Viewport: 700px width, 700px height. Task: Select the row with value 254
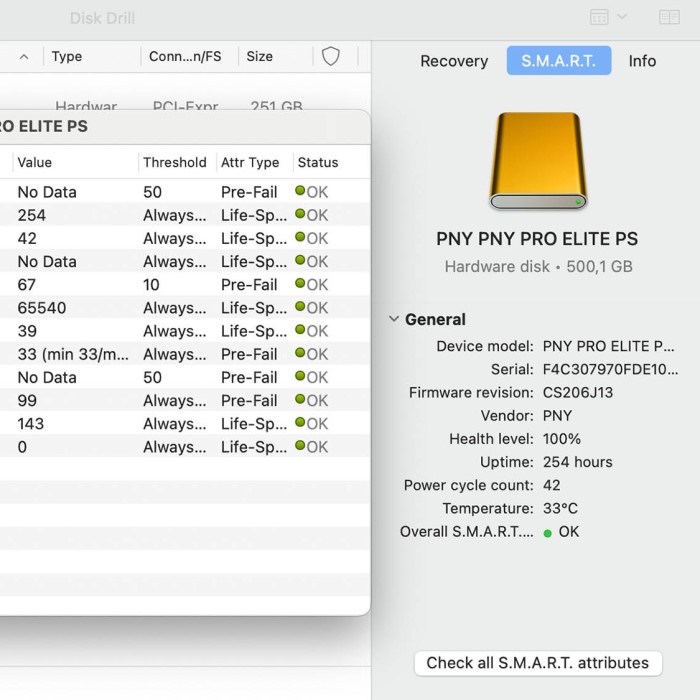pyautogui.click(x=184, y=215)
